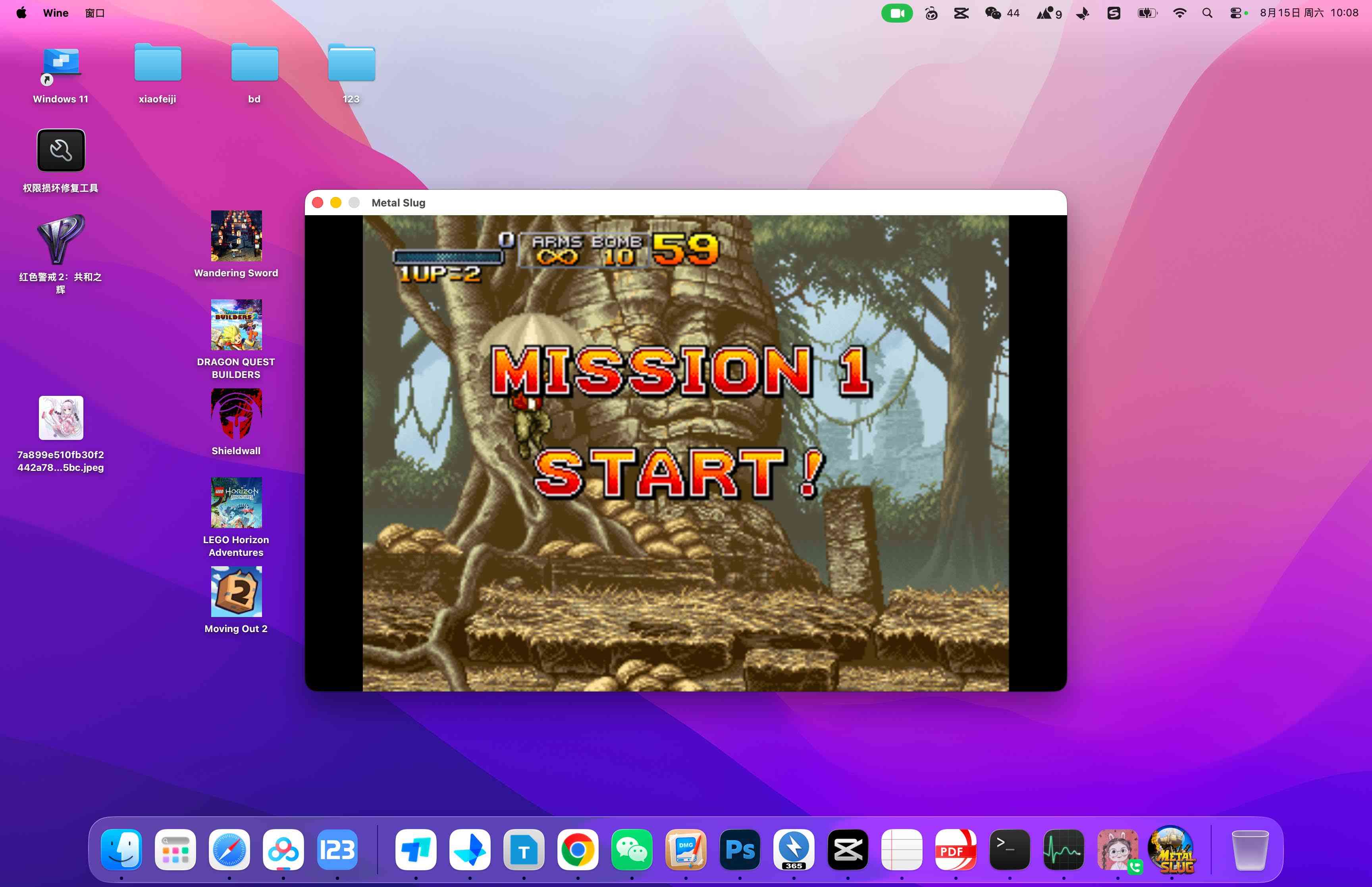Open CapCut in the dock
This screenshot has width=1372, height=887.
(848, 850)
